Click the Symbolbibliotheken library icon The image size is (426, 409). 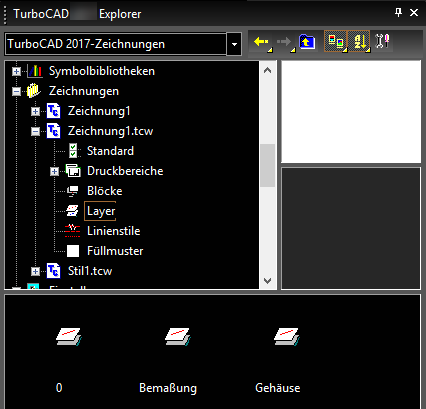click(35, 71)
